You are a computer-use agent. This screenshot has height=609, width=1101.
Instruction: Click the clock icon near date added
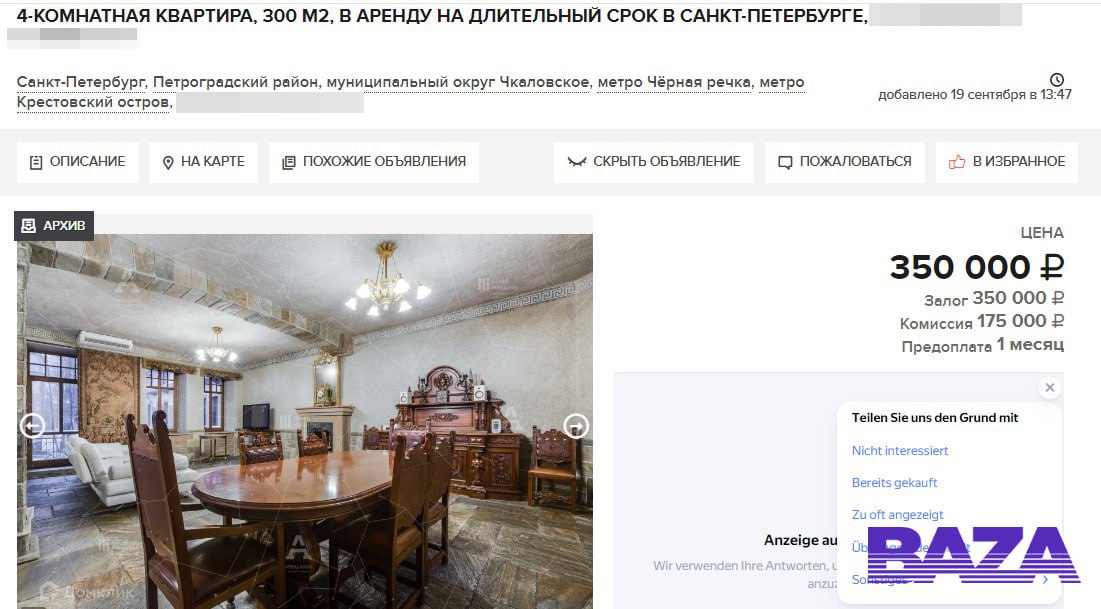click(x=1057, y=79)
